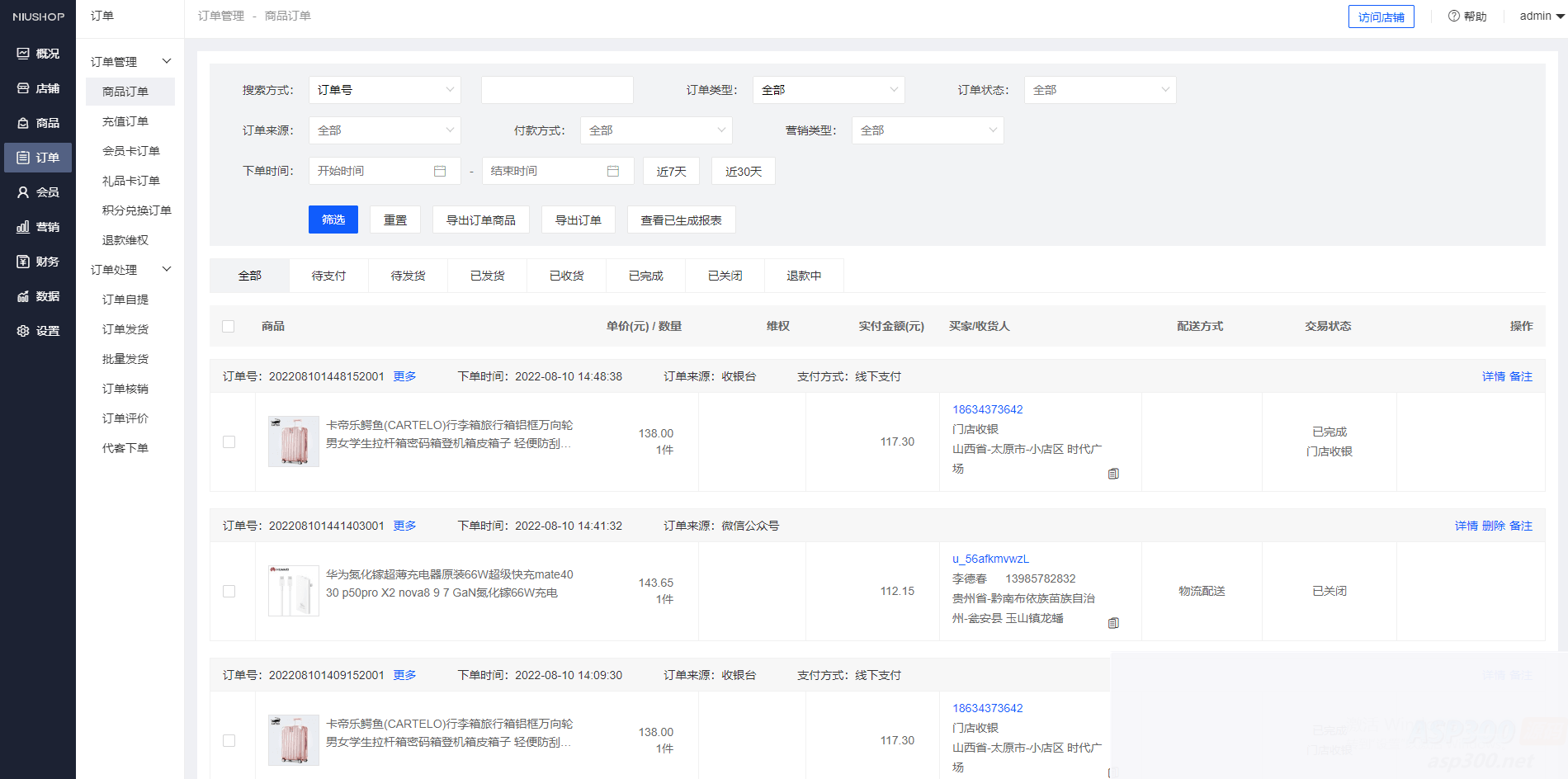Check the CARTELO suitcase order checkbox
This screenshot has height=779, width=1568.
point(229,441)
